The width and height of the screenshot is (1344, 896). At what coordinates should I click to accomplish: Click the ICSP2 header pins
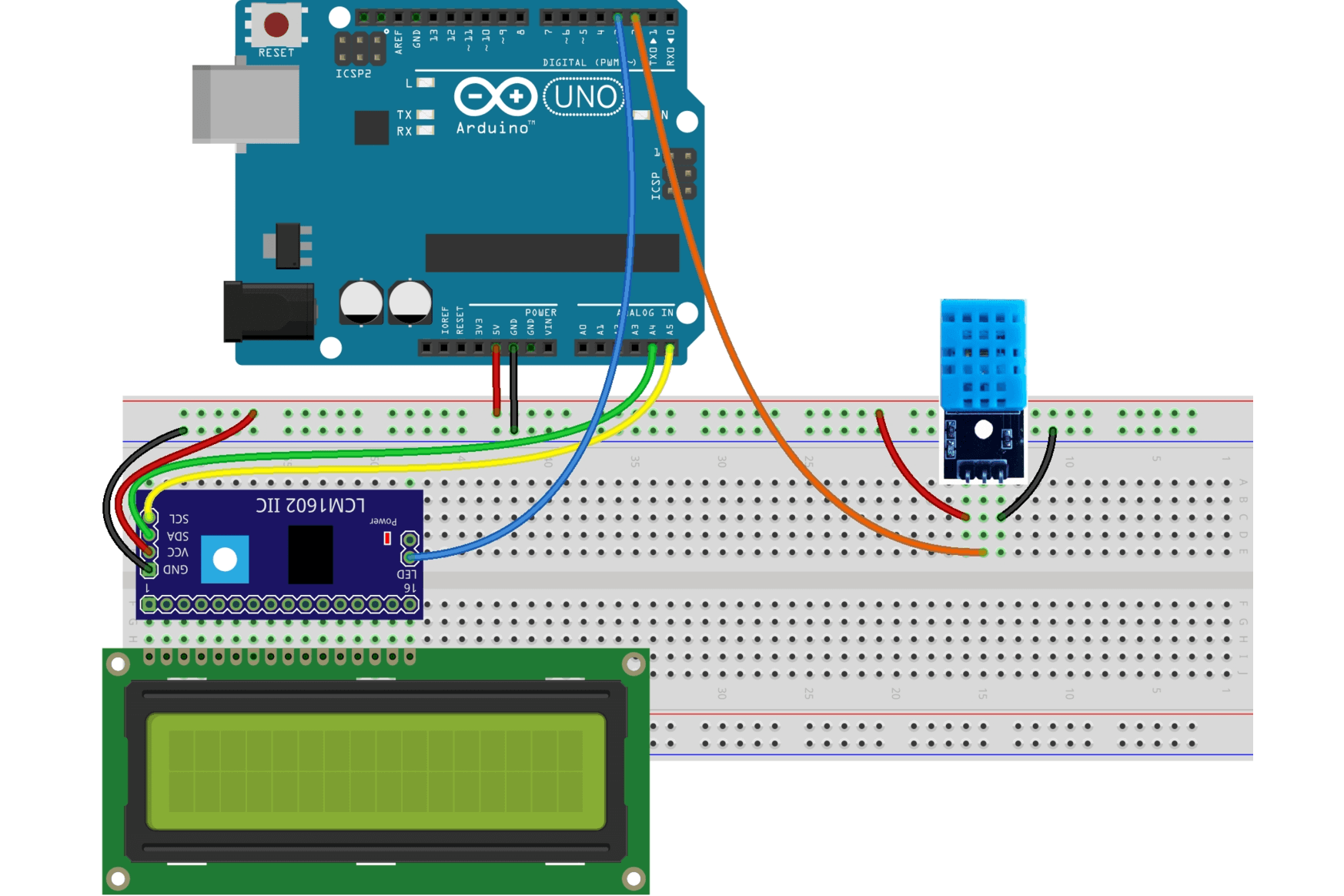pos(360,48)
